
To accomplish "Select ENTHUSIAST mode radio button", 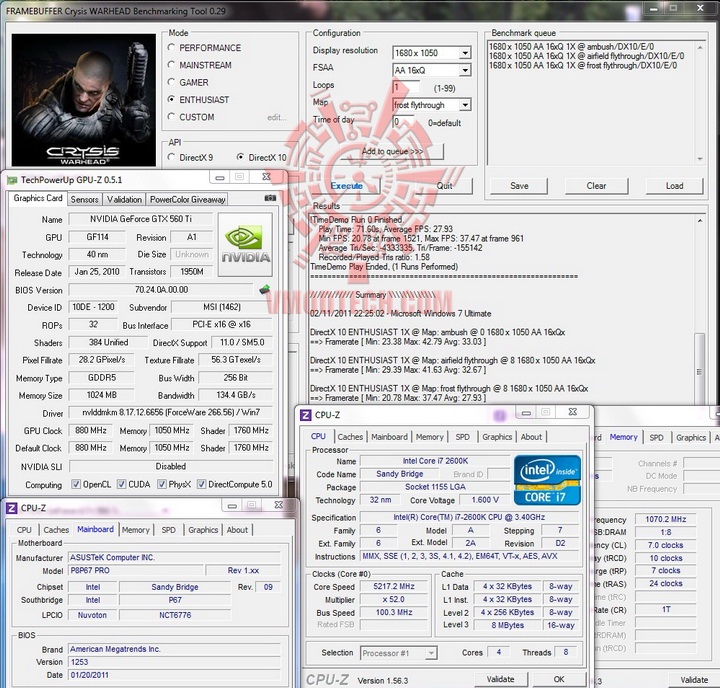I will coord(171,99).
